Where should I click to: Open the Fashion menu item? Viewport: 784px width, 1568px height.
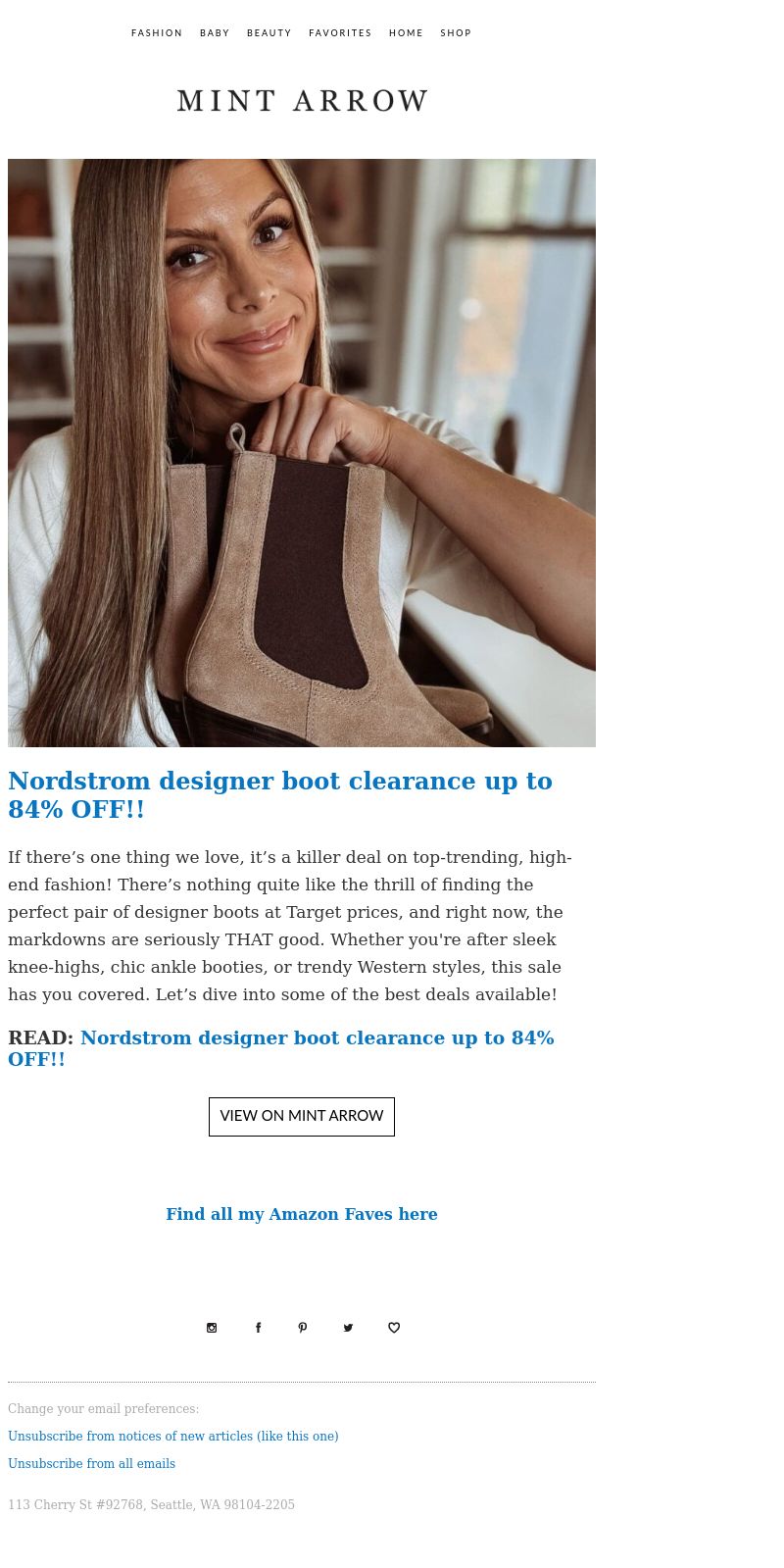pyautogui.click(x=157, y=33)
